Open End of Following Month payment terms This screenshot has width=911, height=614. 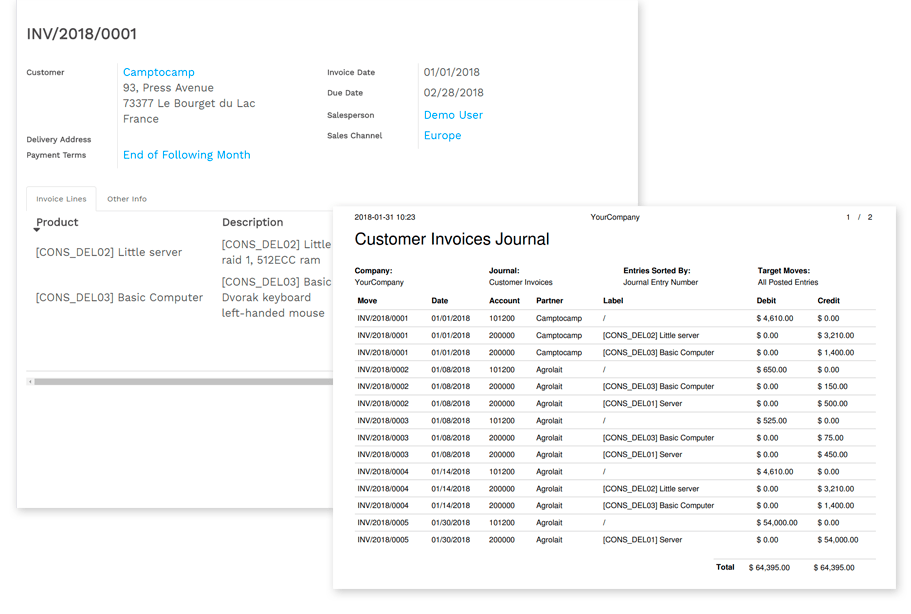tap(186, 155)
